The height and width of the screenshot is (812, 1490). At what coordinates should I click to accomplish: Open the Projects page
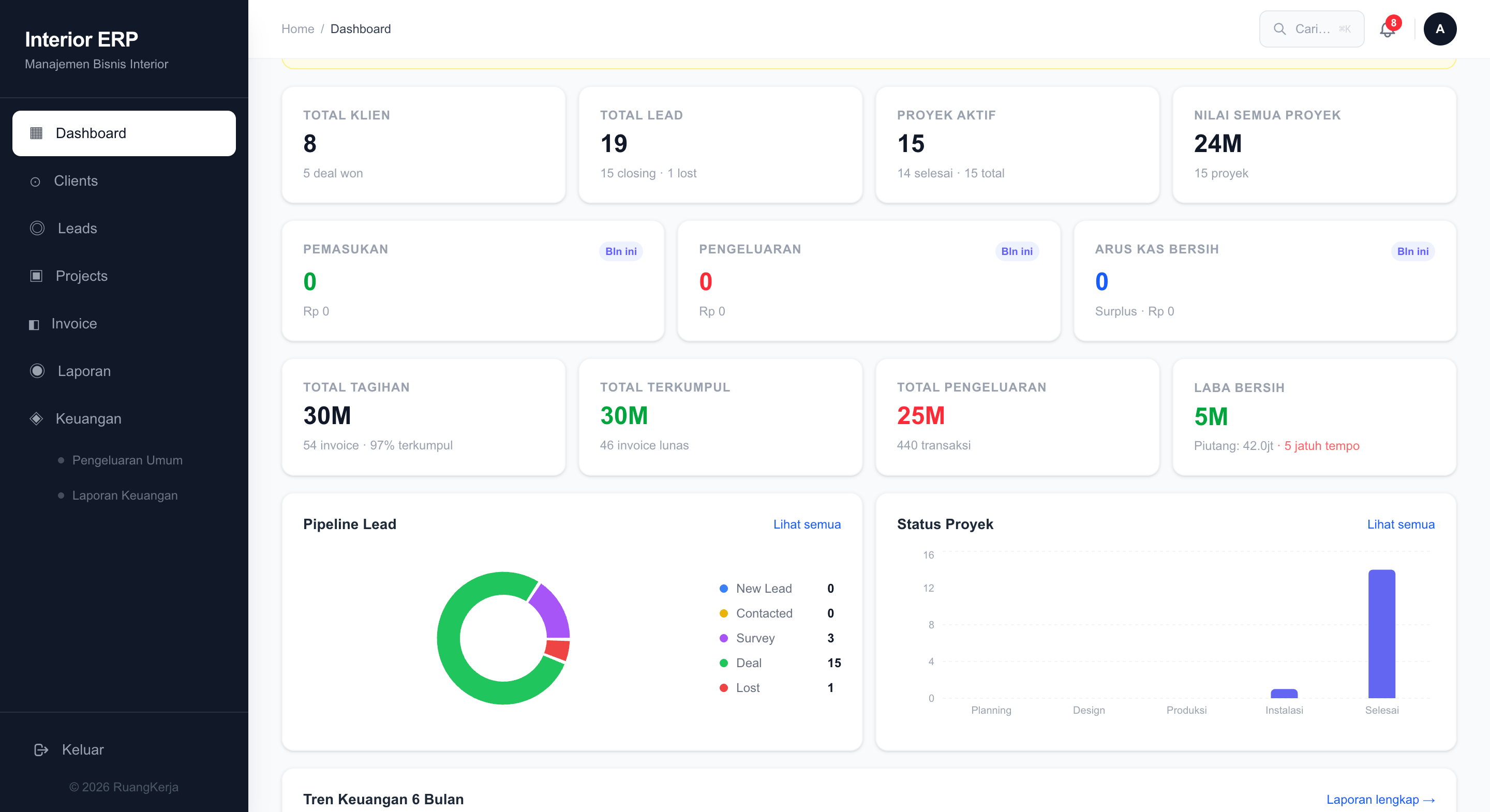point(124,276)
